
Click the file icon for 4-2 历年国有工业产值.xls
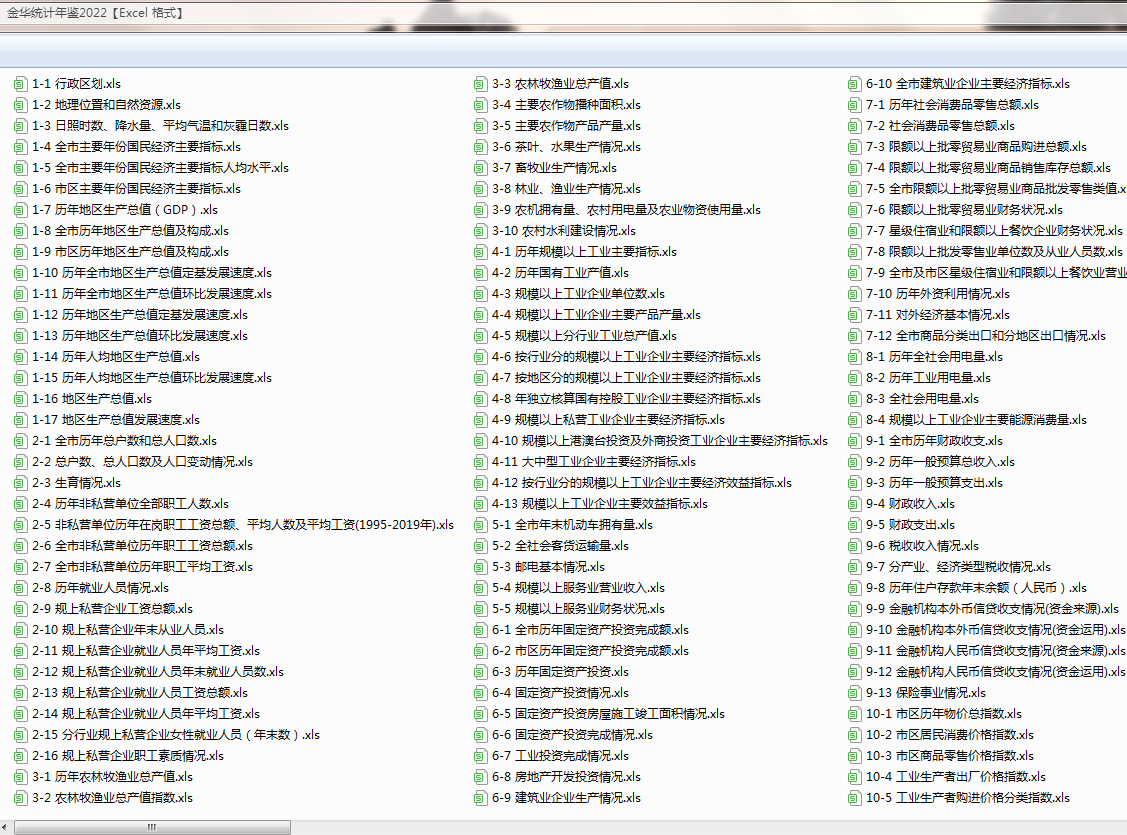click(480, 273)
